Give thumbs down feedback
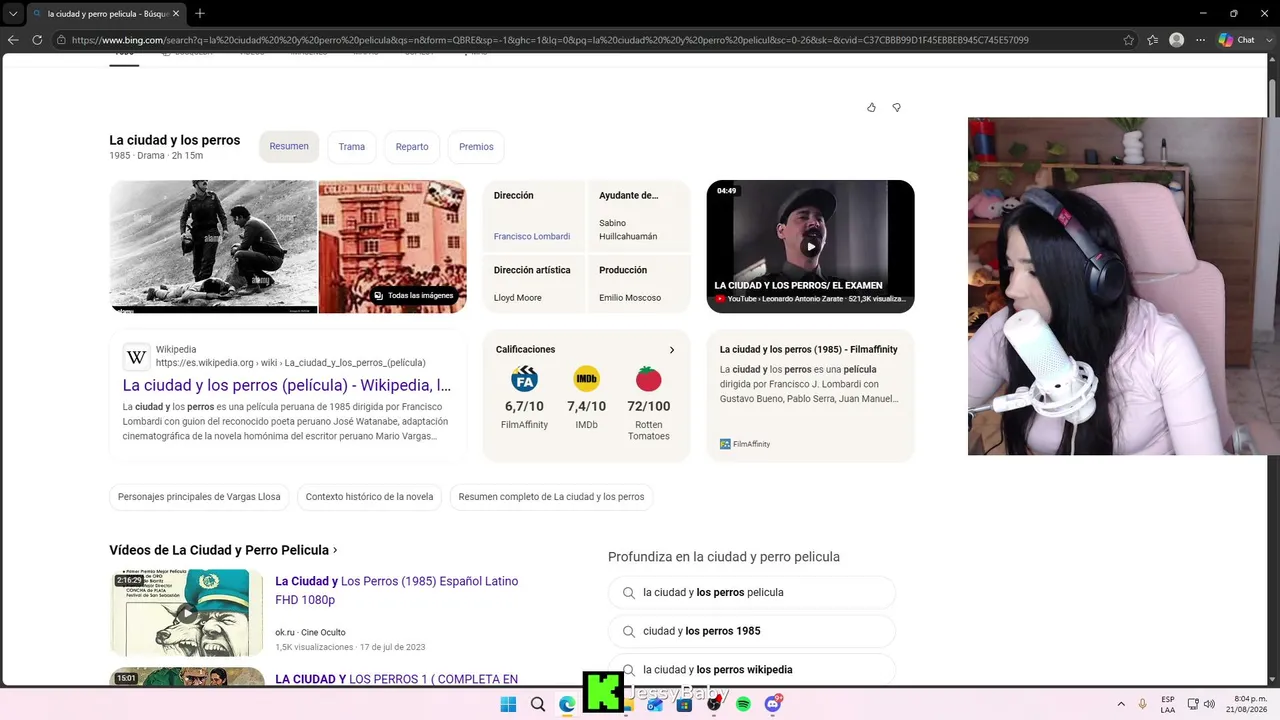This screenshot has width=1280, height=720. (896, 107)
